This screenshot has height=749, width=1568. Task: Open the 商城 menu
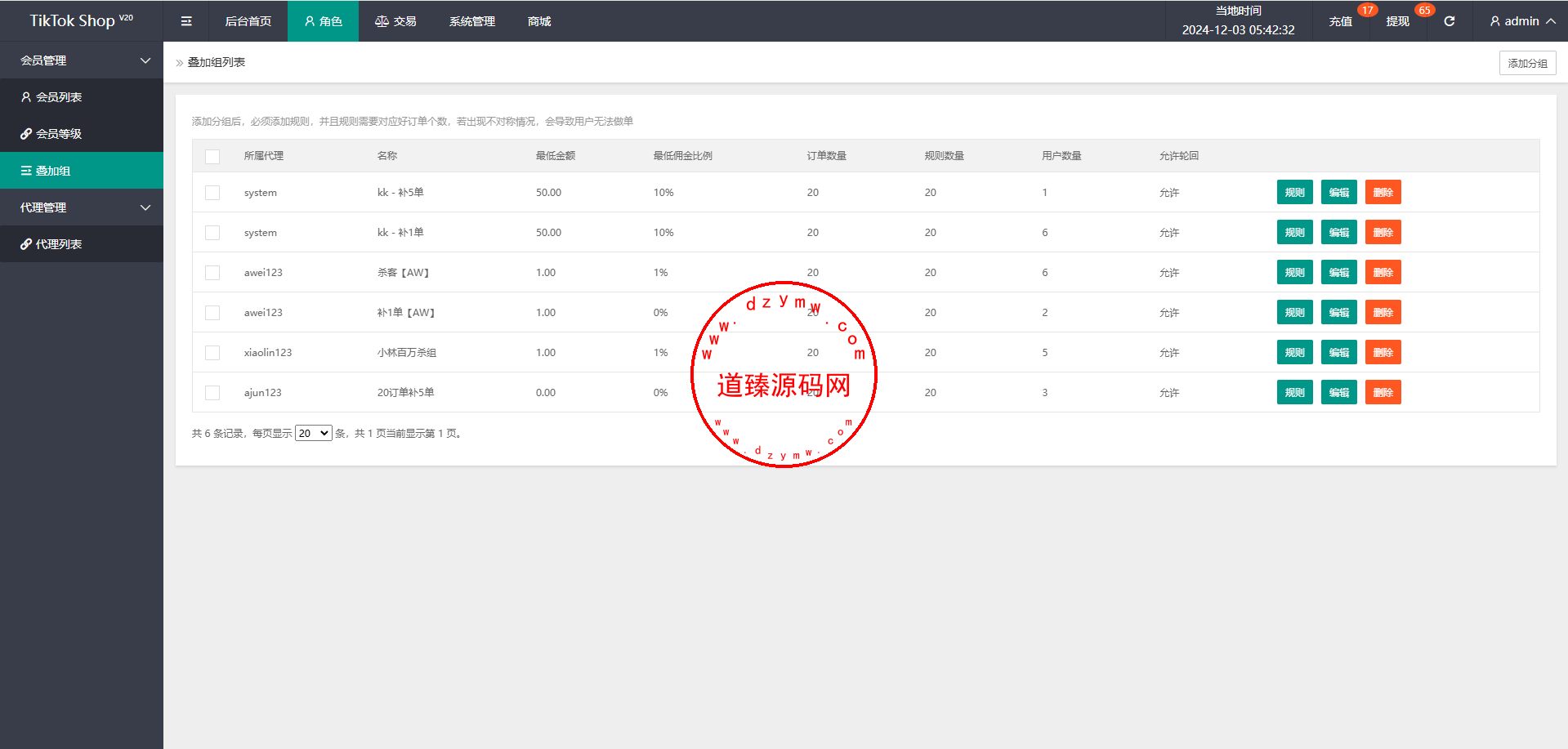pos(539,21)
